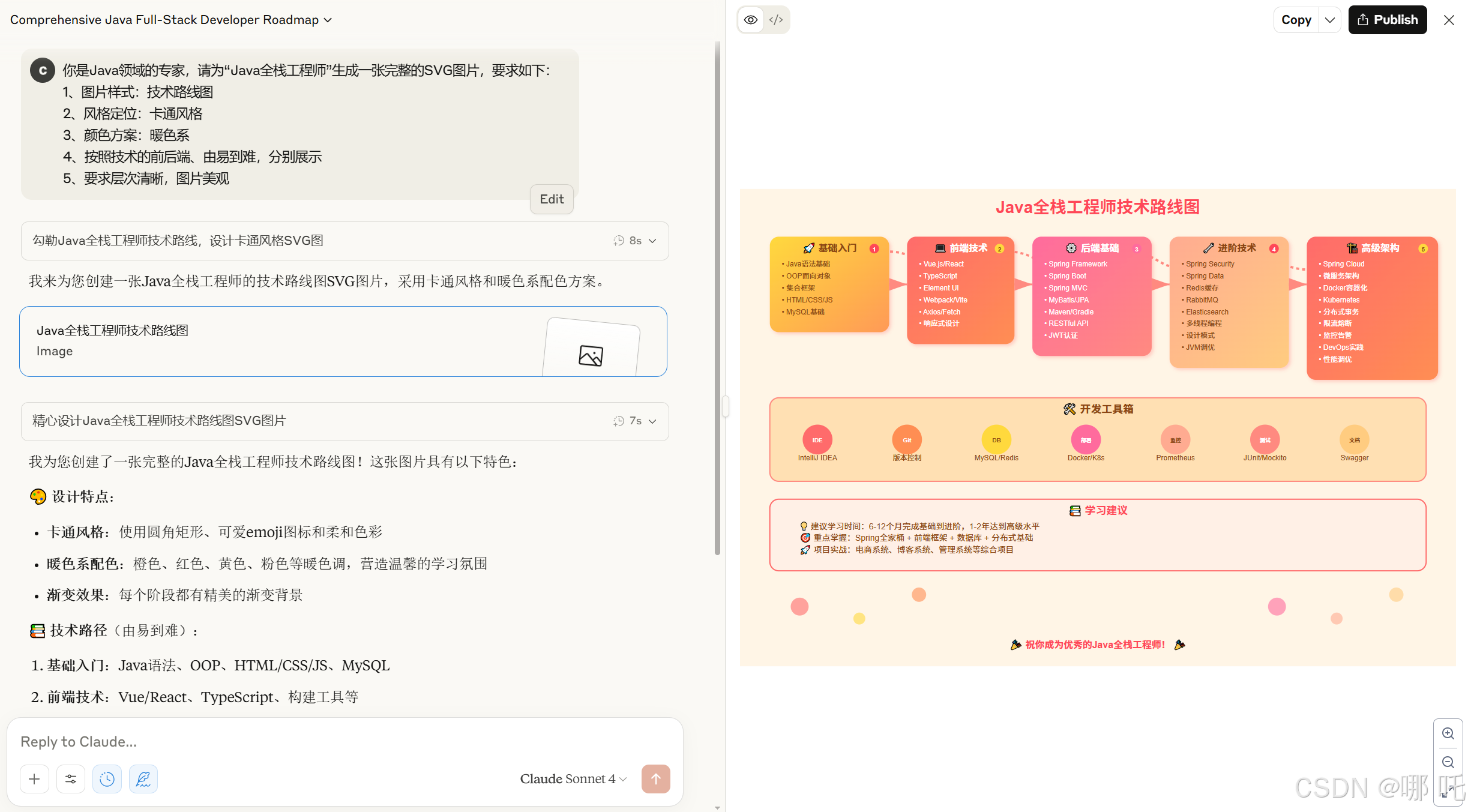The image size is (1468, 812).
Task: Switch to the code view tab
Action: pyautogui.click(x=776, y=20)
